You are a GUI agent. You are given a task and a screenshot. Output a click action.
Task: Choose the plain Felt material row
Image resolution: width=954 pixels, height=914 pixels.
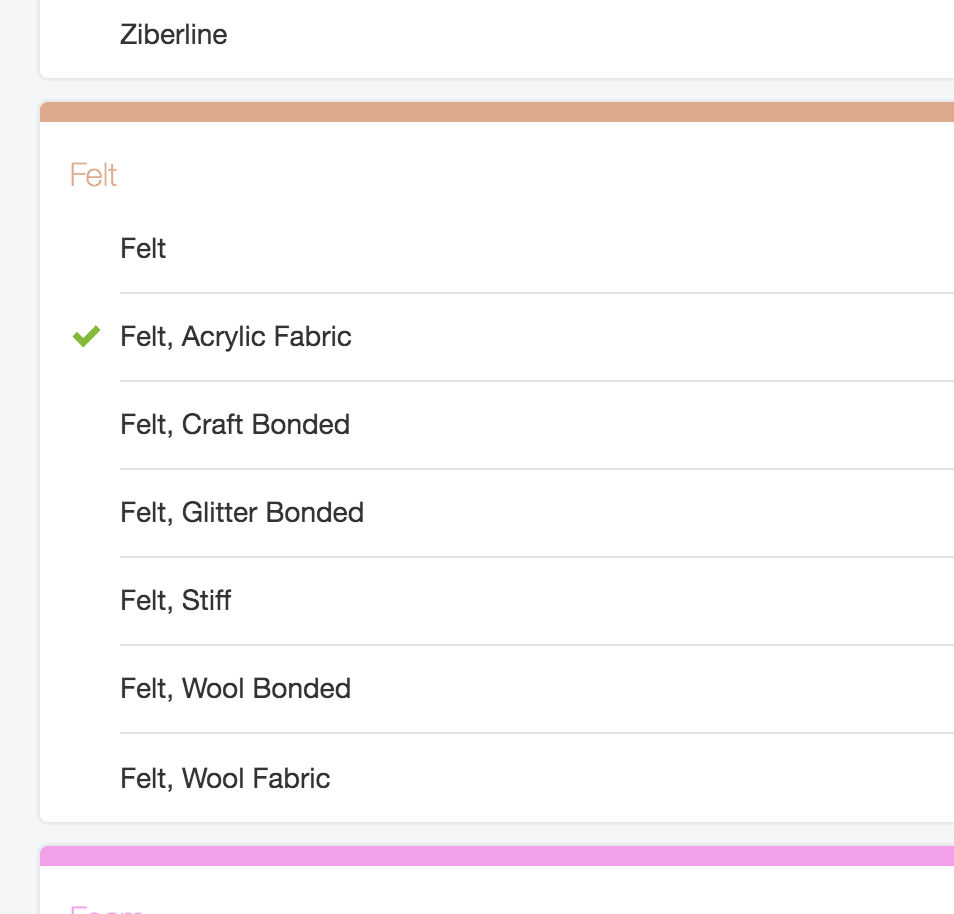pos(537,248)
